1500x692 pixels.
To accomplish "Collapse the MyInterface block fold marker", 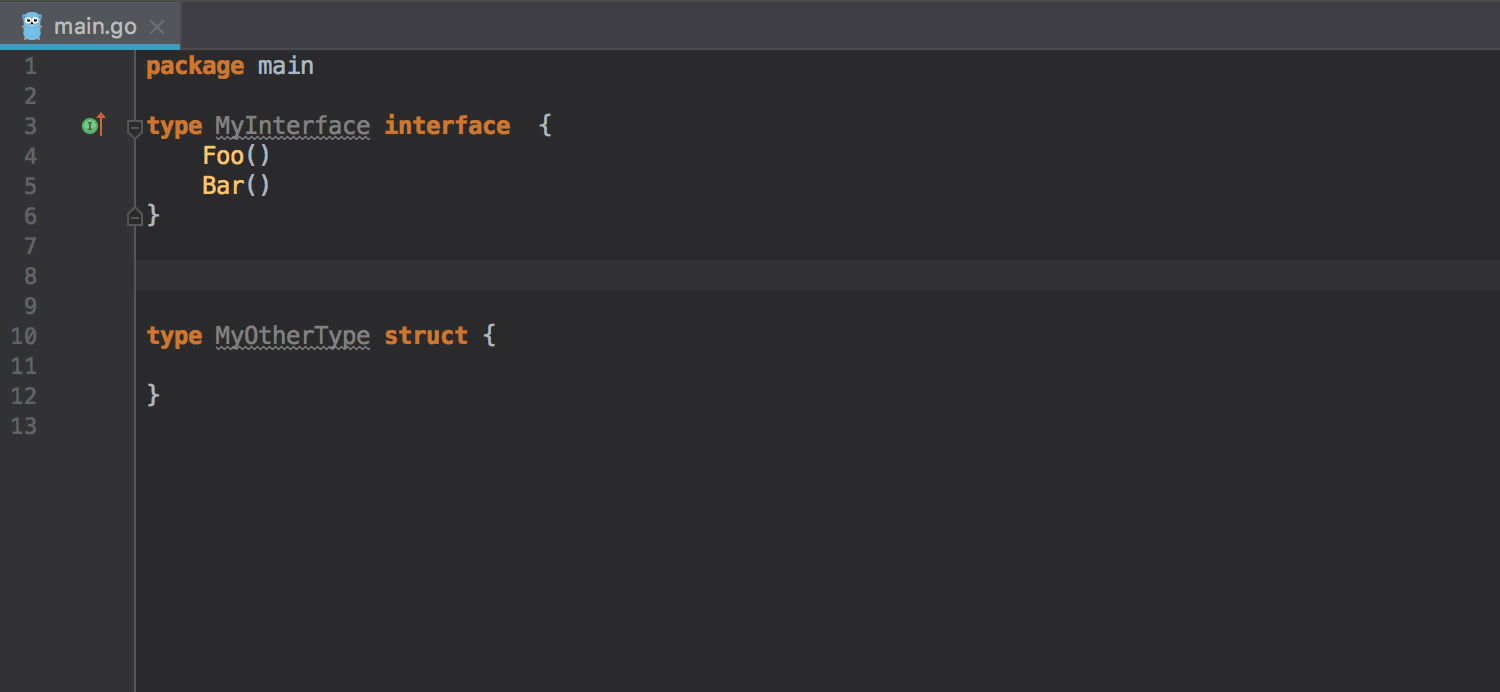I will [135, 127].
